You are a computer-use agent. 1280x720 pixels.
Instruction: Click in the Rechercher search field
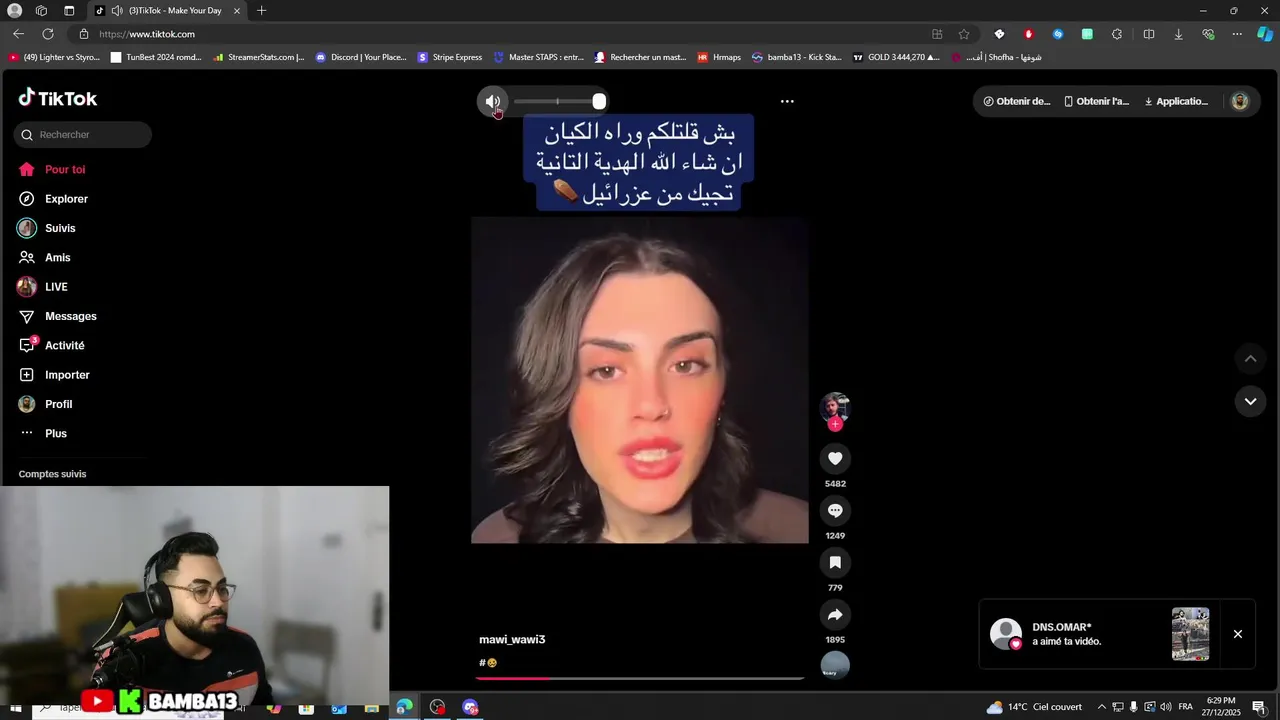point(83,134)
